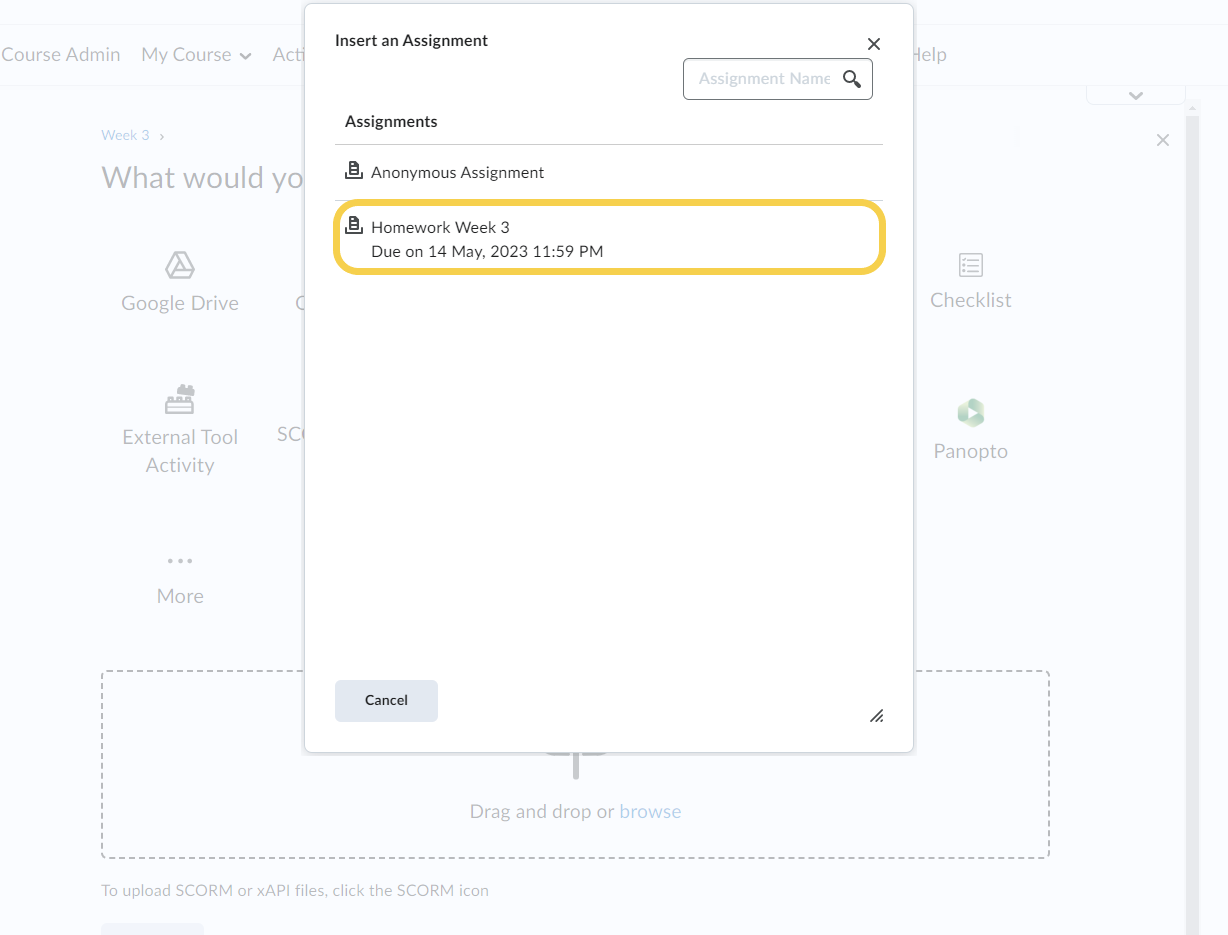1228x935 pixels.
Task: Click the browse link to upload
Action: click(650, 811)
